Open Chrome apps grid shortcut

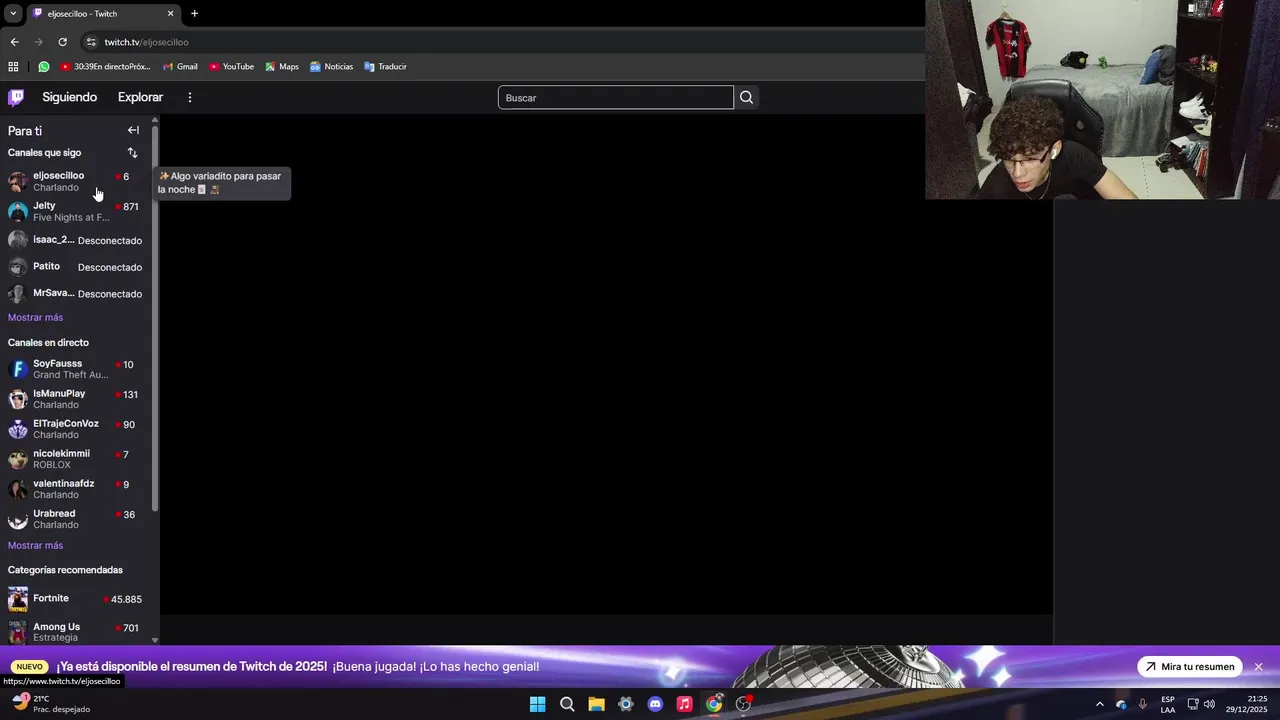click(x=13, y=67)
